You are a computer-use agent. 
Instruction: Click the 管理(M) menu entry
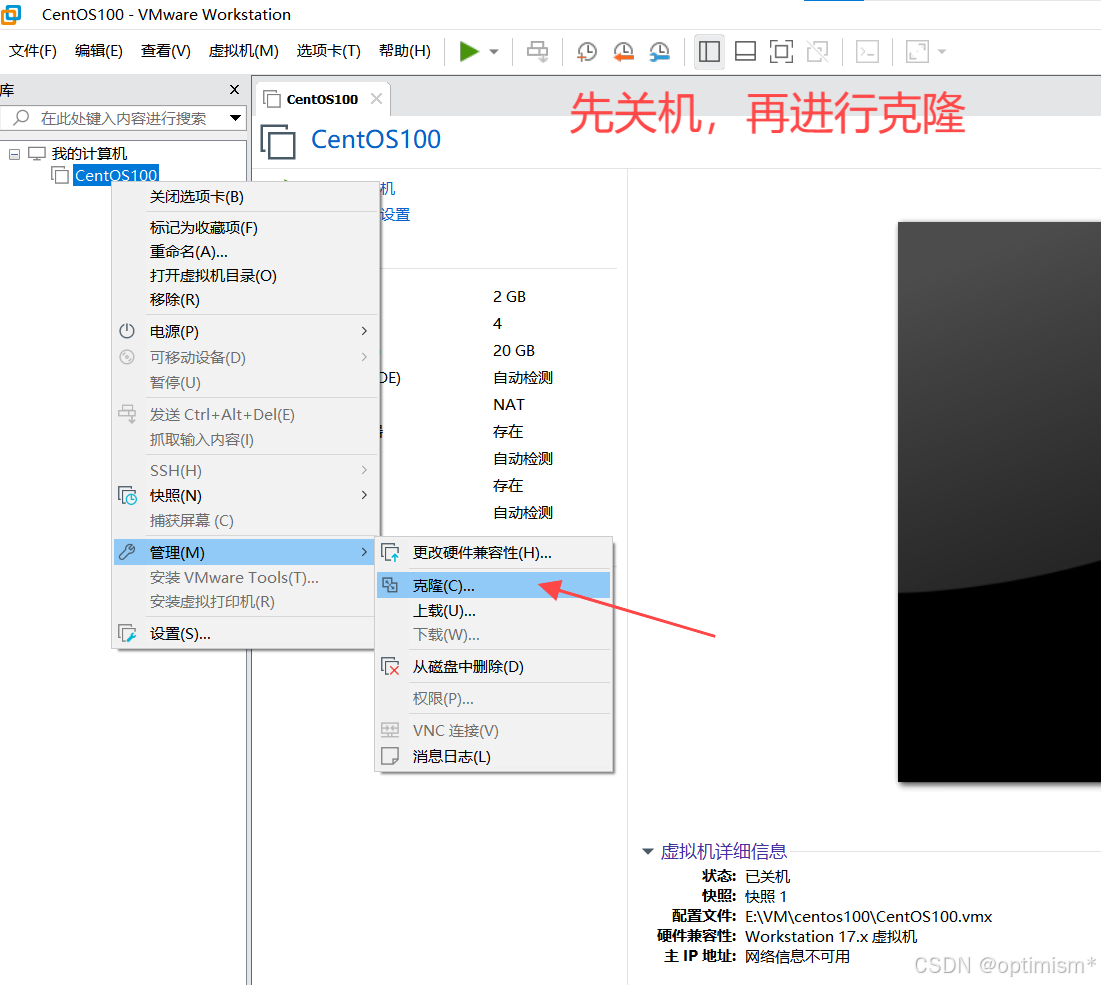click(x=246, y=553)
